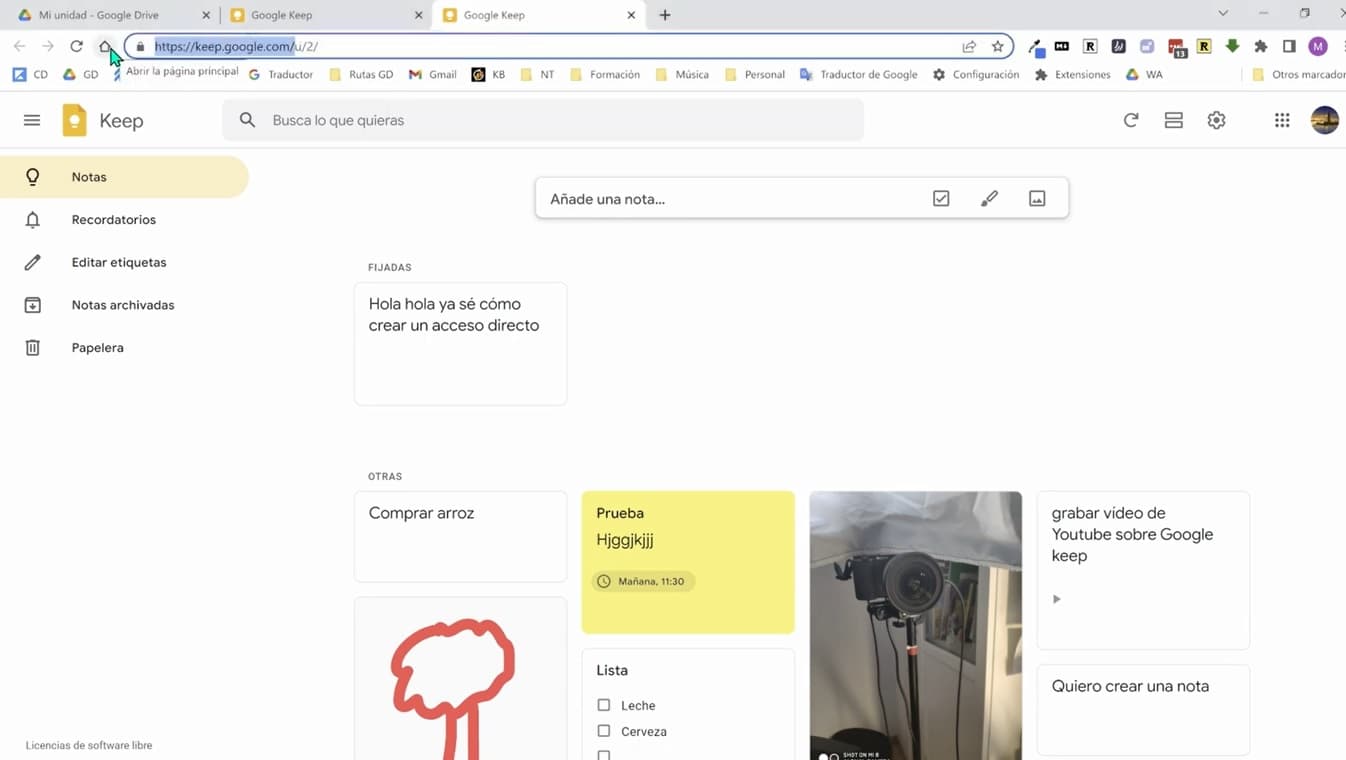Switch to the first Google Keep tab

click(323, 15)
